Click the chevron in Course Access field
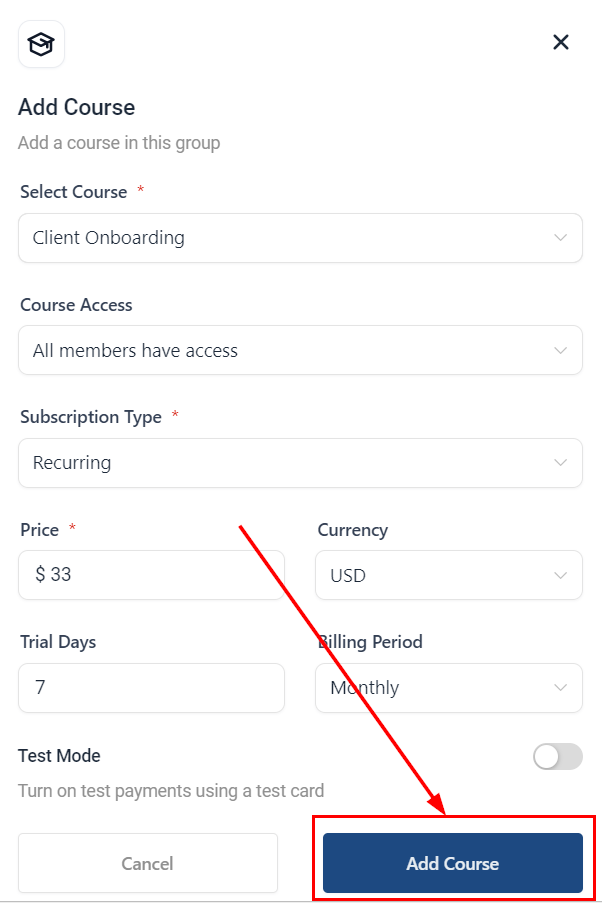The width and height of the screenshot is (602, 903). coord(560,350)
